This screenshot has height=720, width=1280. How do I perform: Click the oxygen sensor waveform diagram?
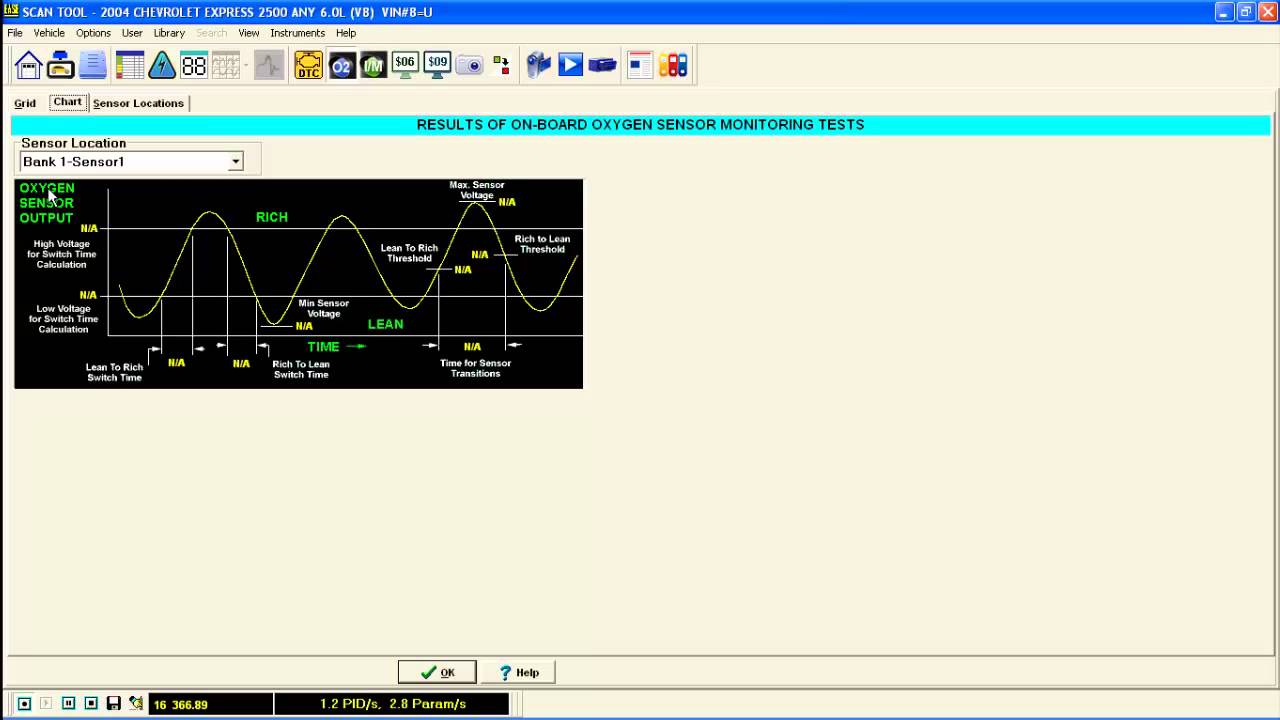(x=298, y=284)
